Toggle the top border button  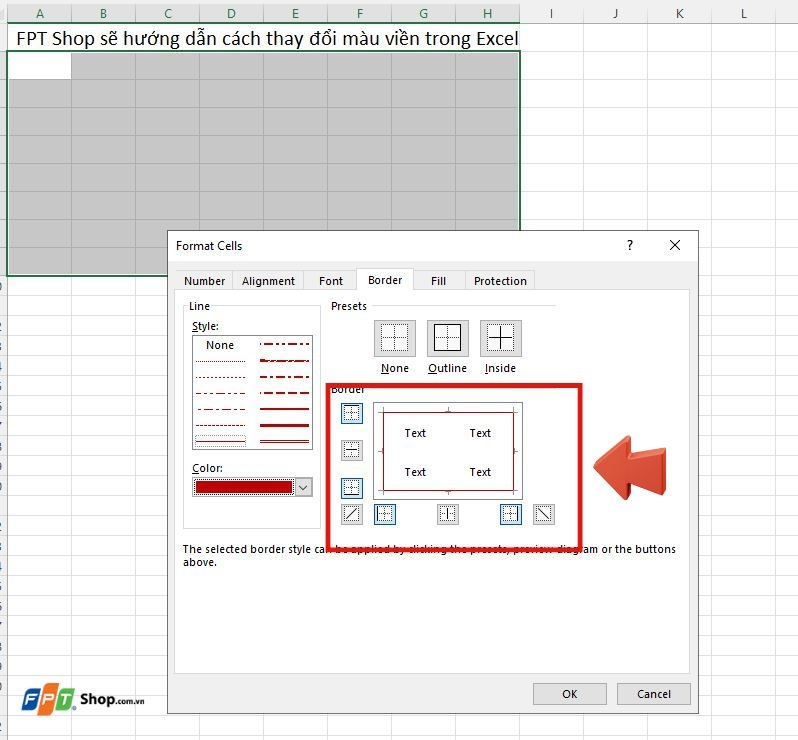coord(352,413)
